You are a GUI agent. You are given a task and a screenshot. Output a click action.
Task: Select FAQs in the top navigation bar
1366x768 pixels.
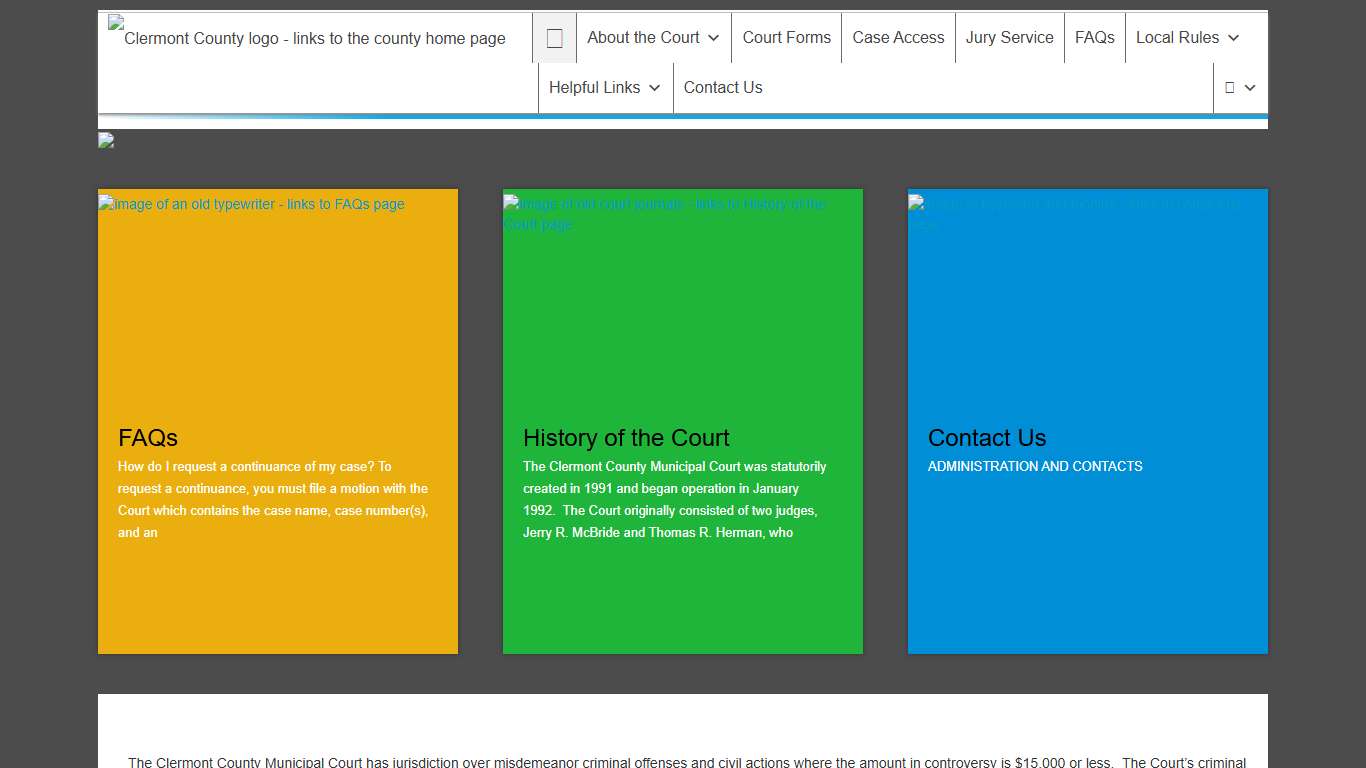click(x=1094, y=38)
